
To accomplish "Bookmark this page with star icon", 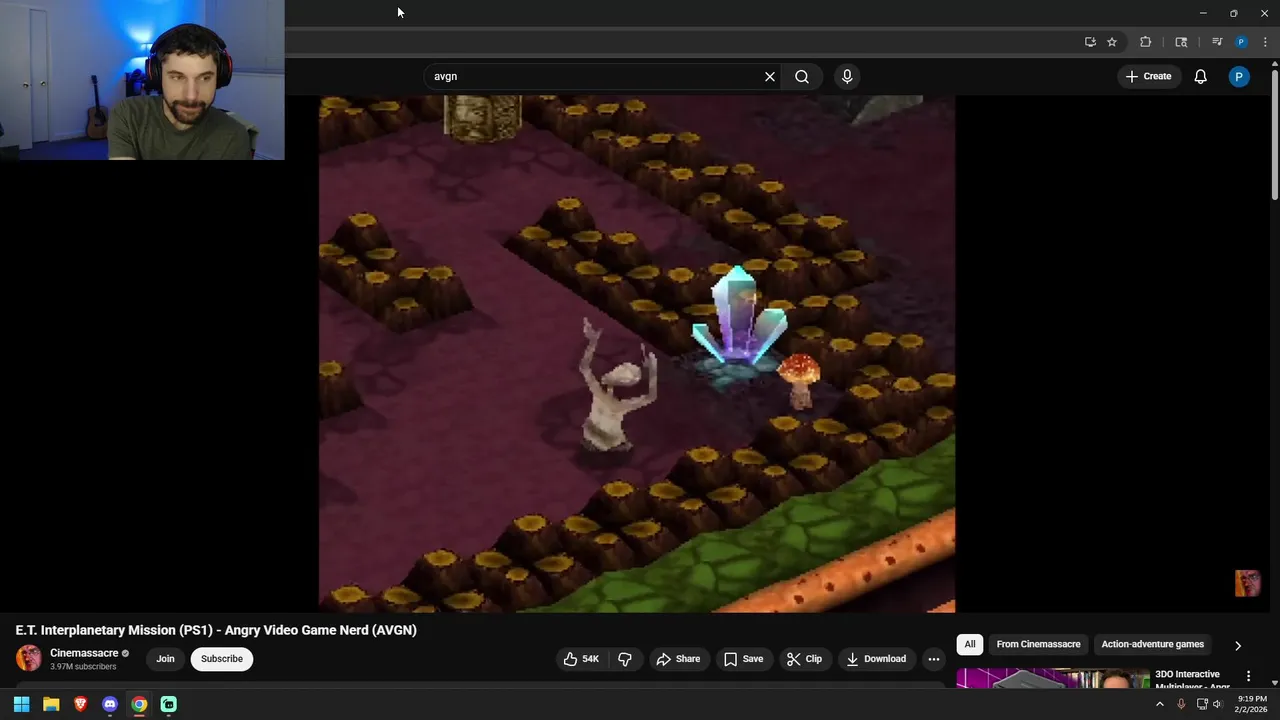I will click(1112, 42).
